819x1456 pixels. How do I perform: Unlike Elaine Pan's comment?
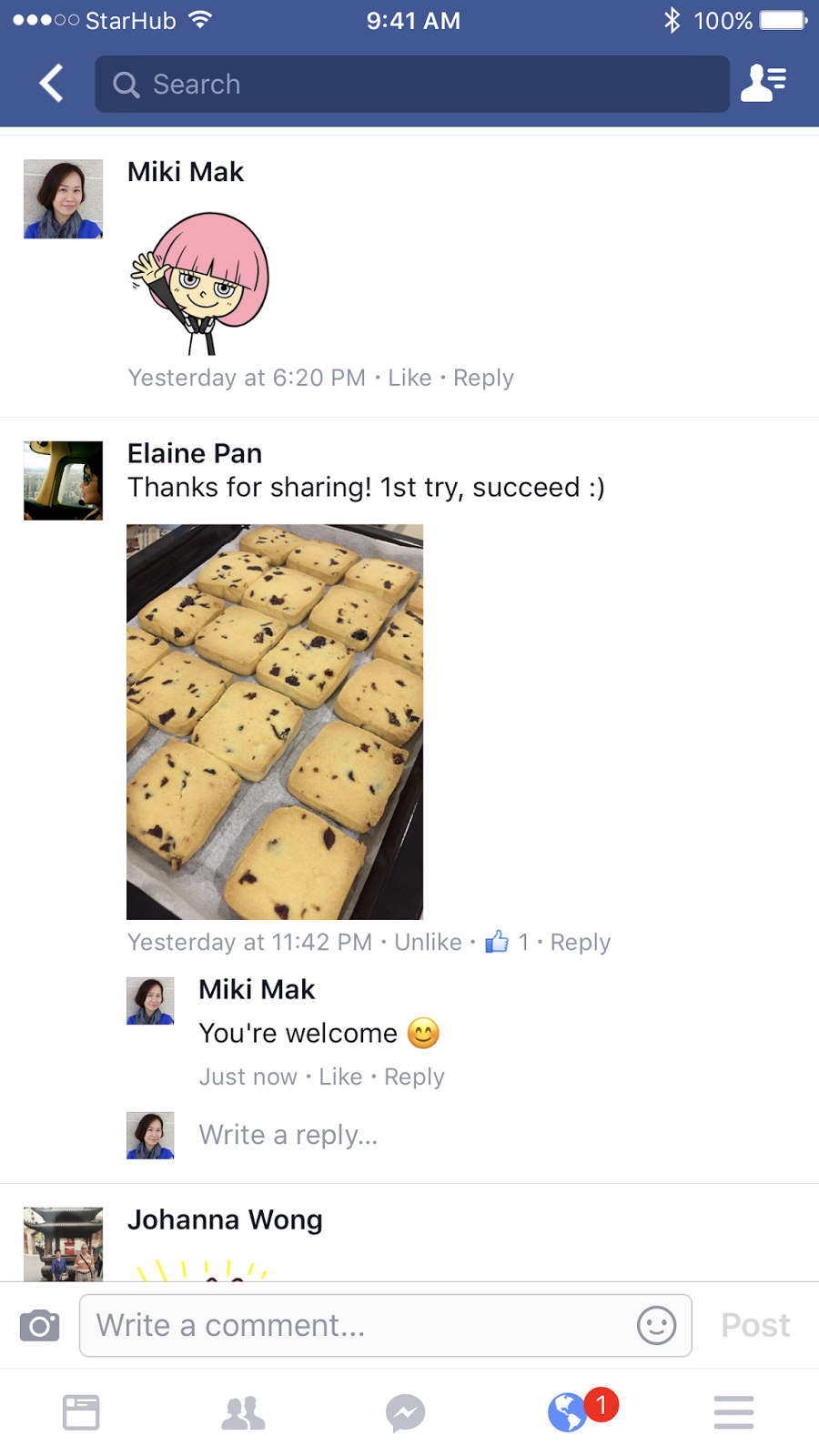(428, 942)
